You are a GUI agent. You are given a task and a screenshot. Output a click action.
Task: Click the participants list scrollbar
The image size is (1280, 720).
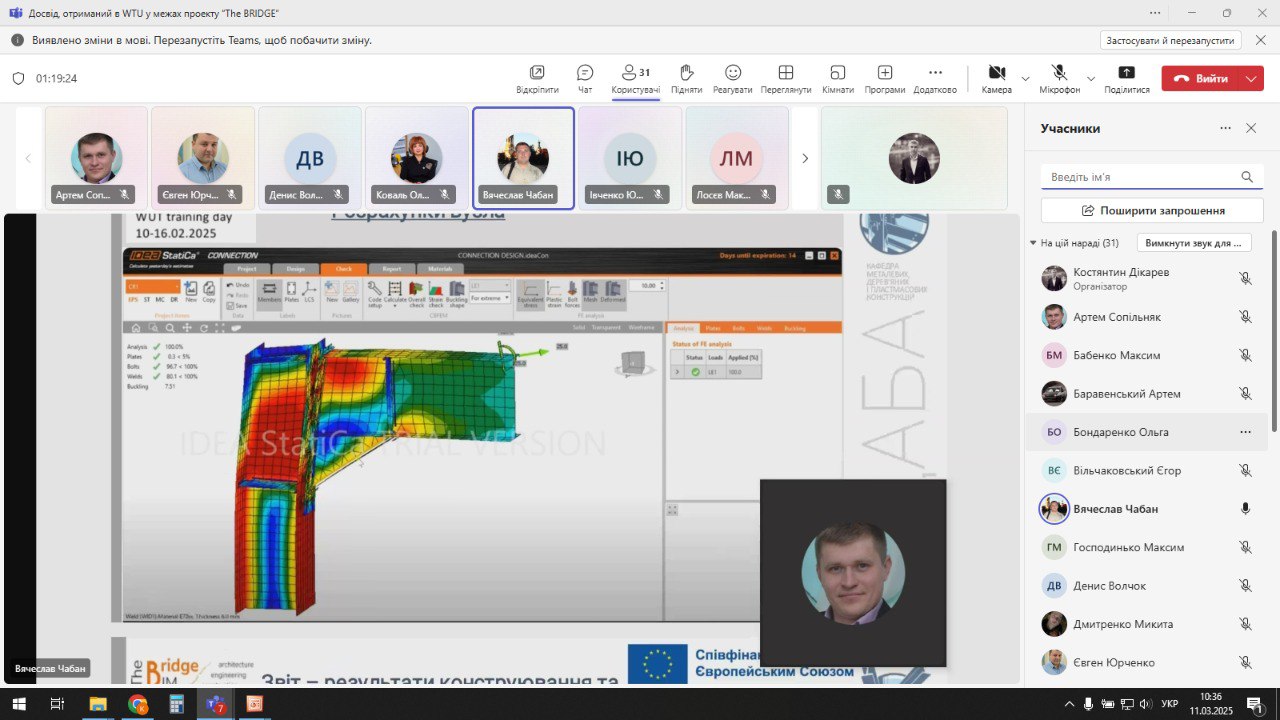[x=1273, y=330]
